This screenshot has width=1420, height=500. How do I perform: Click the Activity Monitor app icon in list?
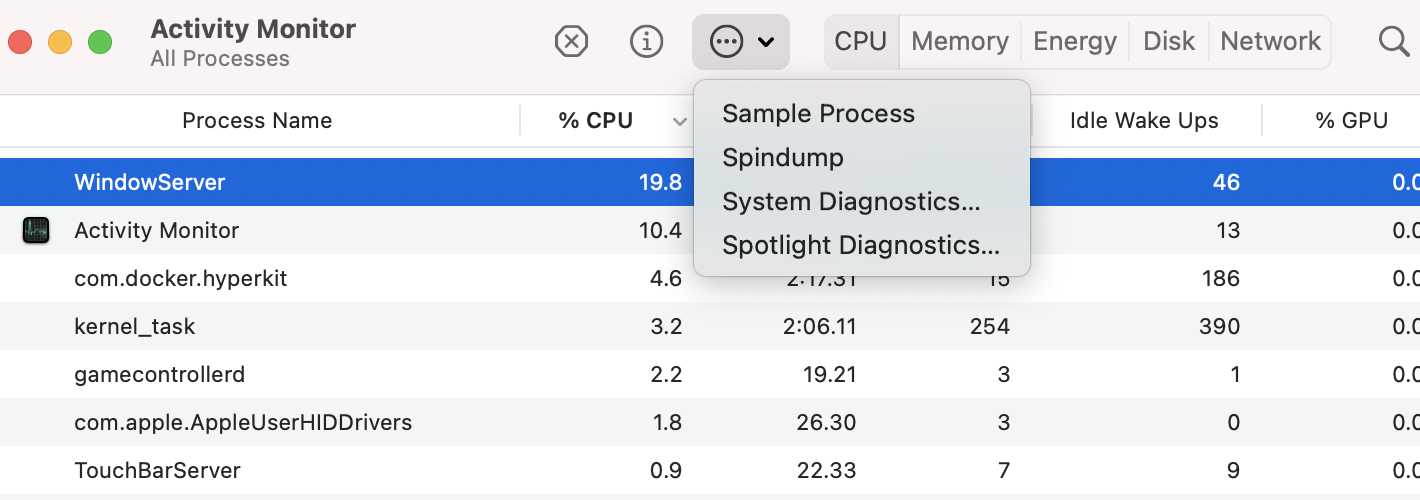click(35, 231)
